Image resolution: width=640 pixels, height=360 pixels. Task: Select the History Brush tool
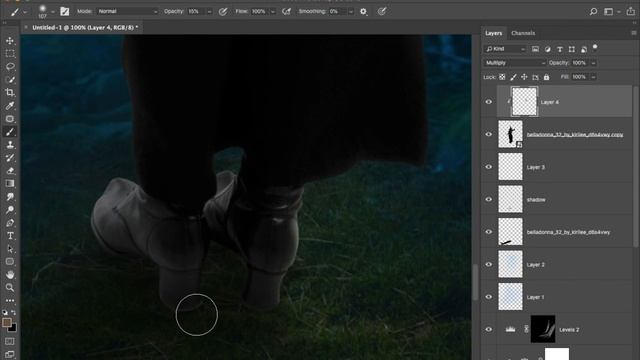10,158
